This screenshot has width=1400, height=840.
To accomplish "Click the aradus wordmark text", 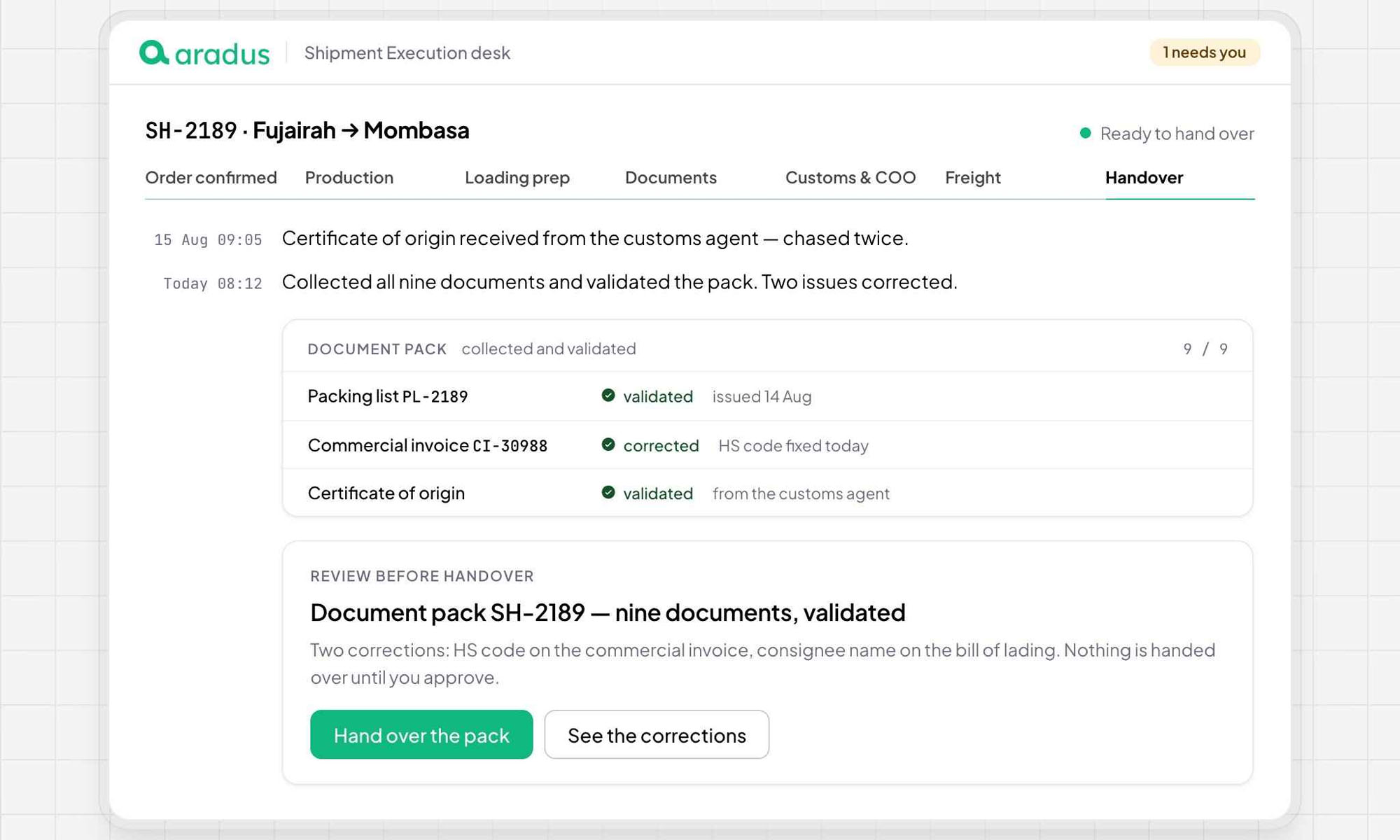I will (x=222, y=54).
